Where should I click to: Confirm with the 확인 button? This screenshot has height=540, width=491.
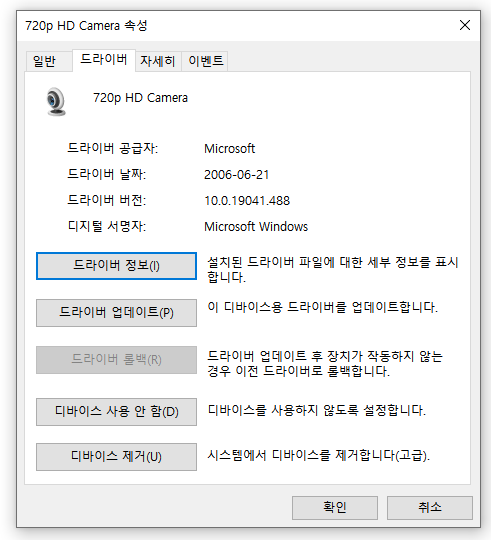click(x=335, y=508)
